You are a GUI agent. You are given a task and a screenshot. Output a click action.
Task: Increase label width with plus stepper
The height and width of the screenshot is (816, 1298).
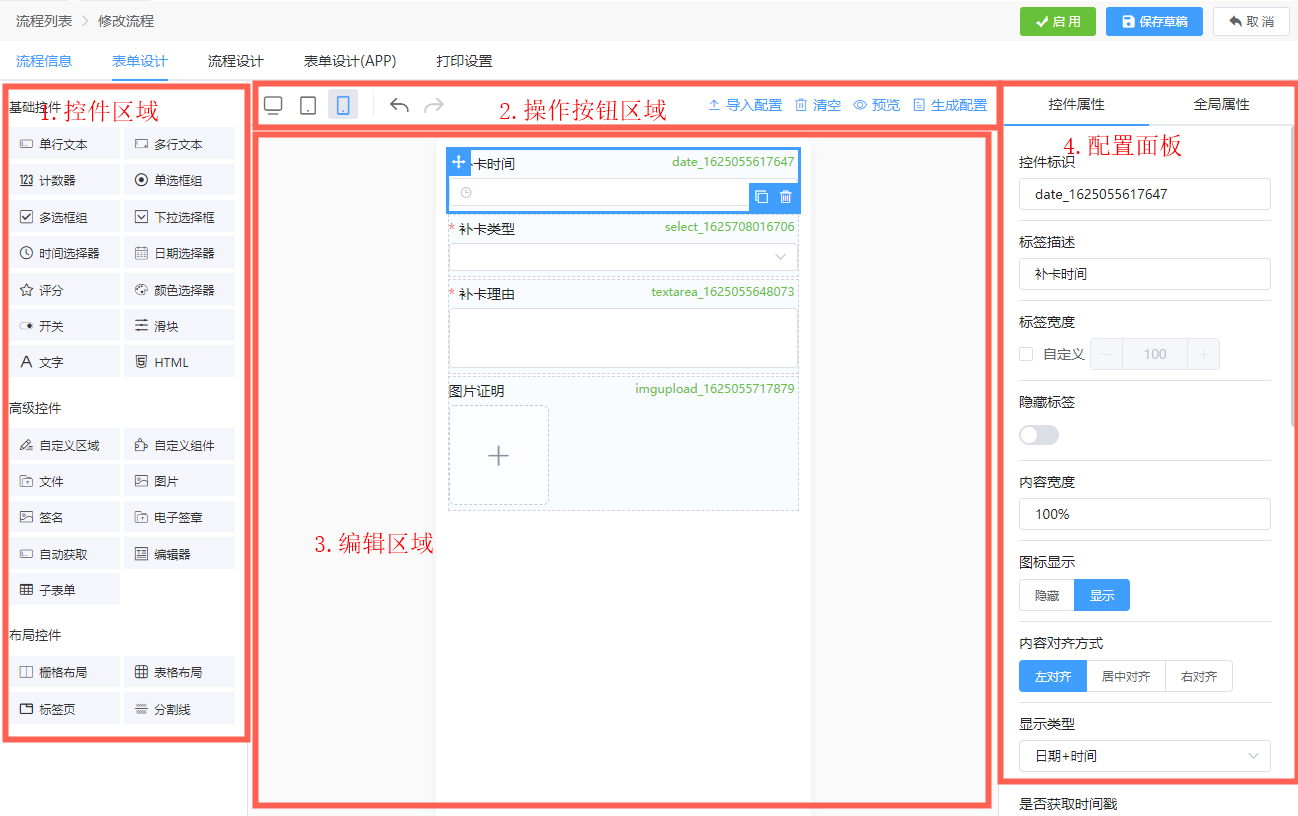tap(1203, 354)
